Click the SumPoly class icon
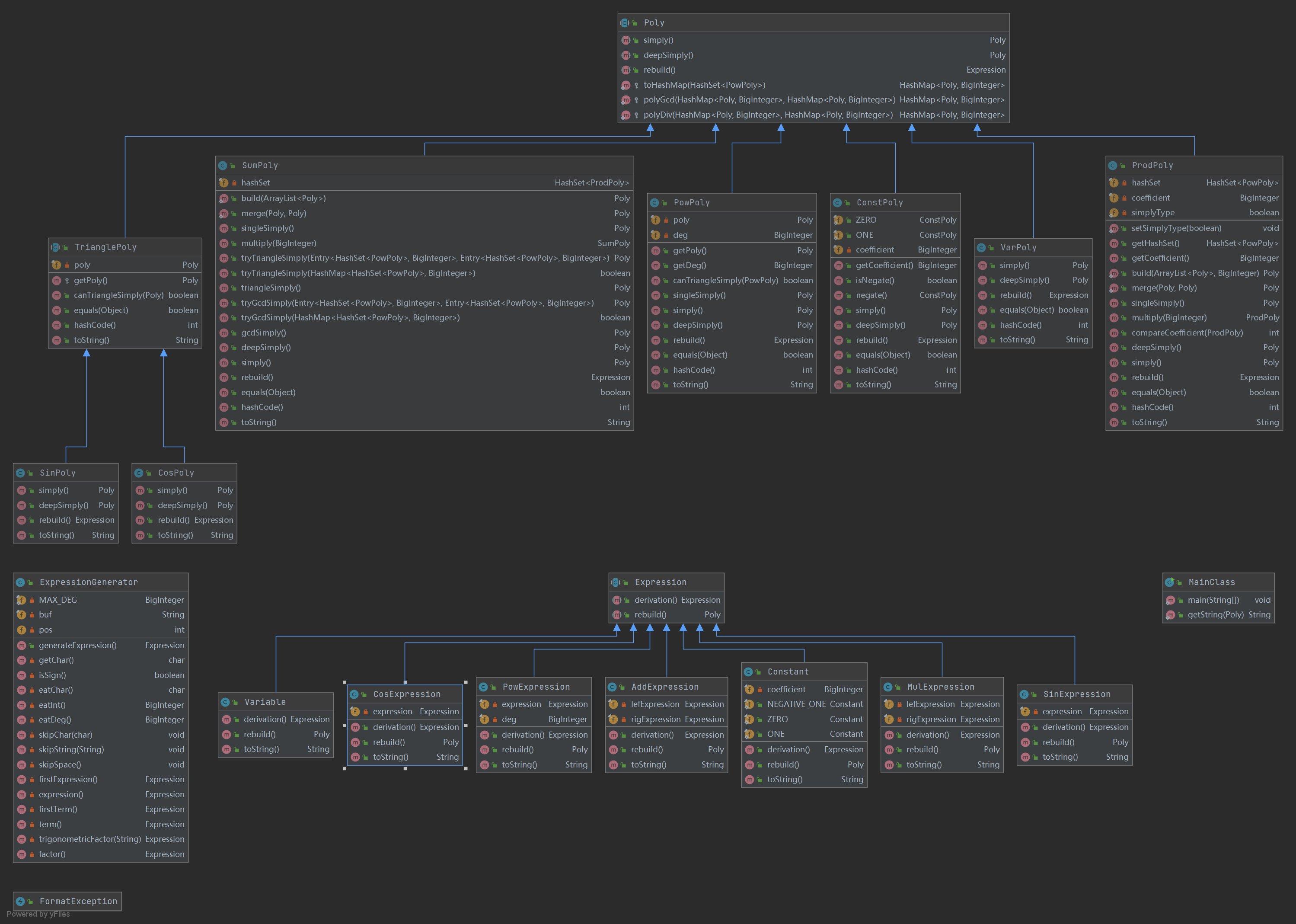Image resolution: width=1296 pixels, height=924 pixels. tap(223, 166)
